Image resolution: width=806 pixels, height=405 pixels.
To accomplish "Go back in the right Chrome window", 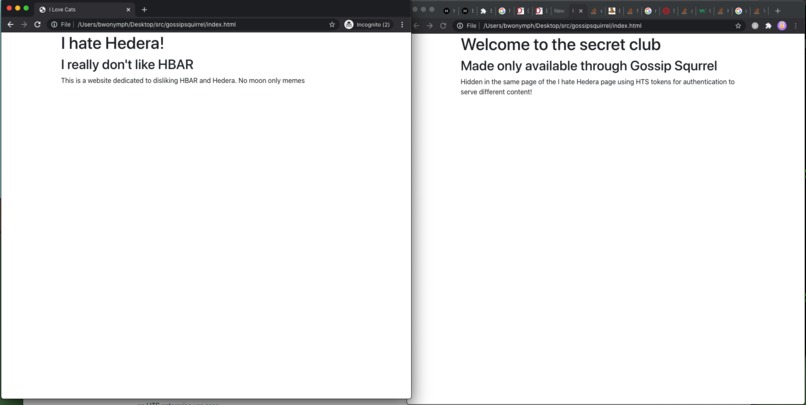I will click(416, 26).
